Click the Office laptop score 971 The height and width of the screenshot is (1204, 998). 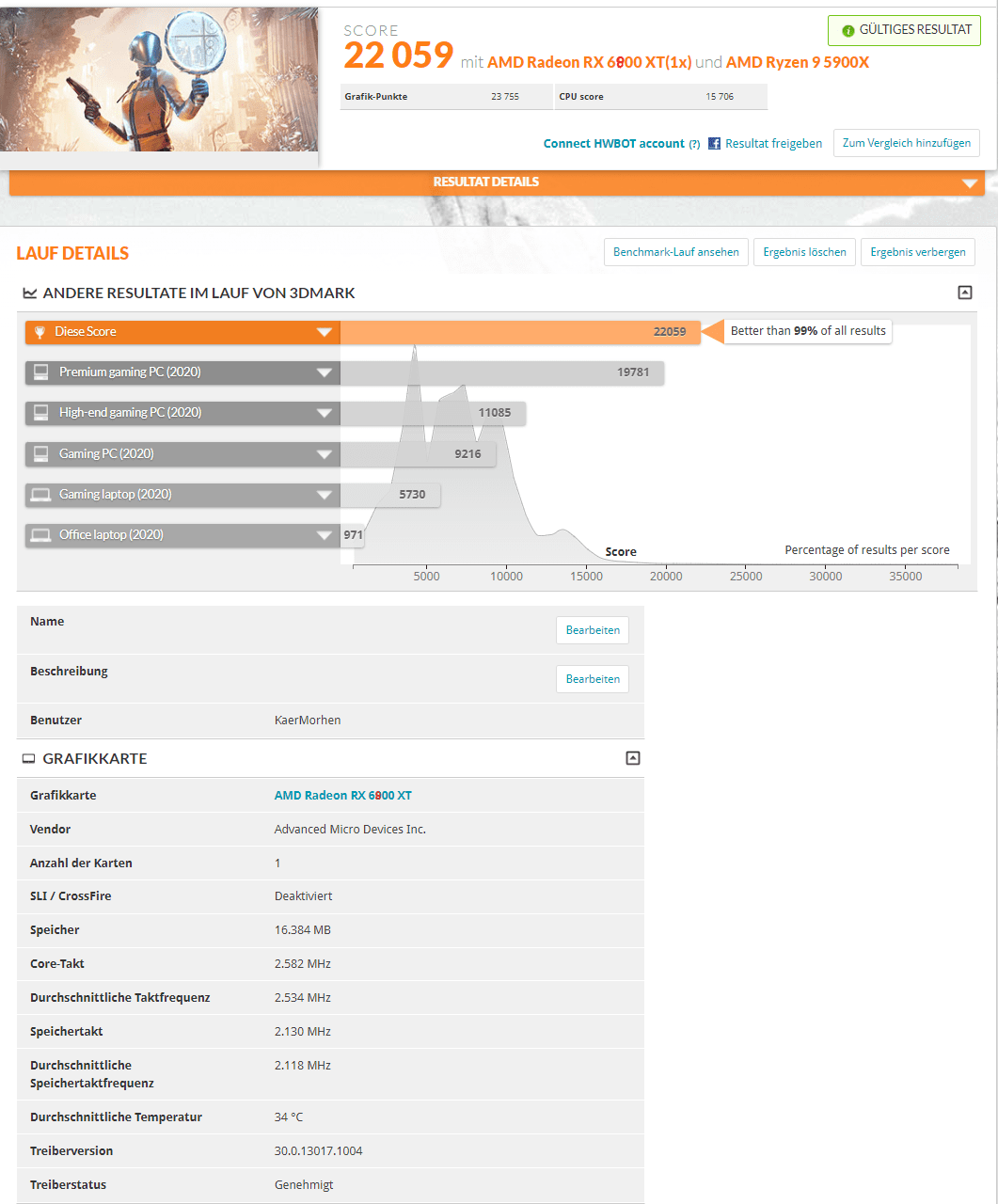coord(354,535)
